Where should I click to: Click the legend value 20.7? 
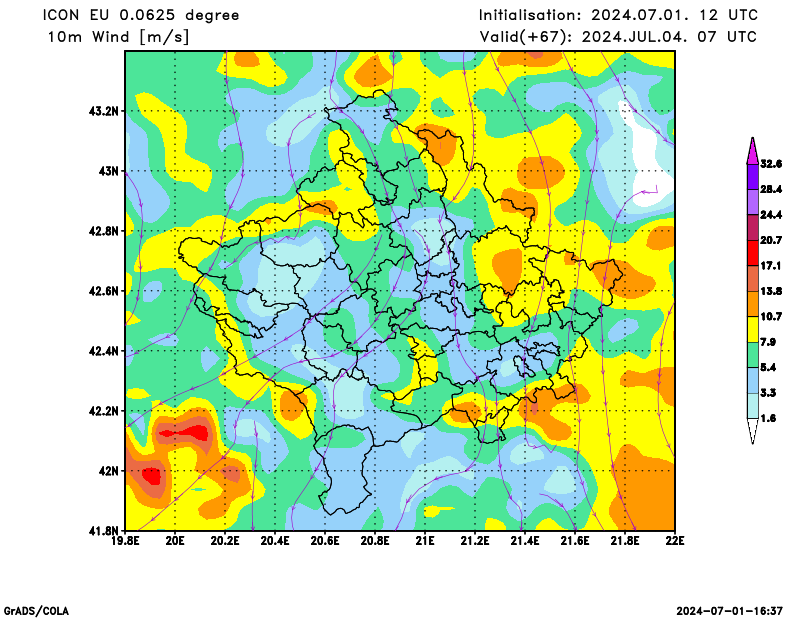point(771,240)
